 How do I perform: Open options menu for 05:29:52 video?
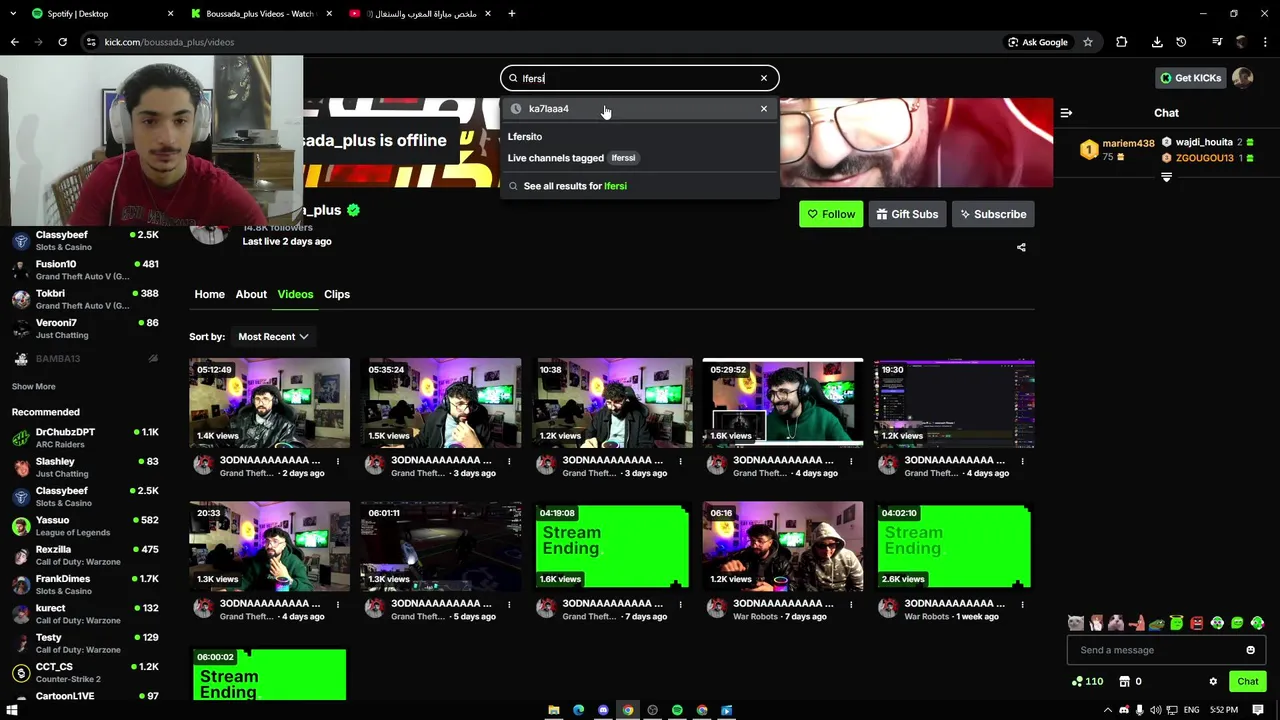tap(851, 461)
